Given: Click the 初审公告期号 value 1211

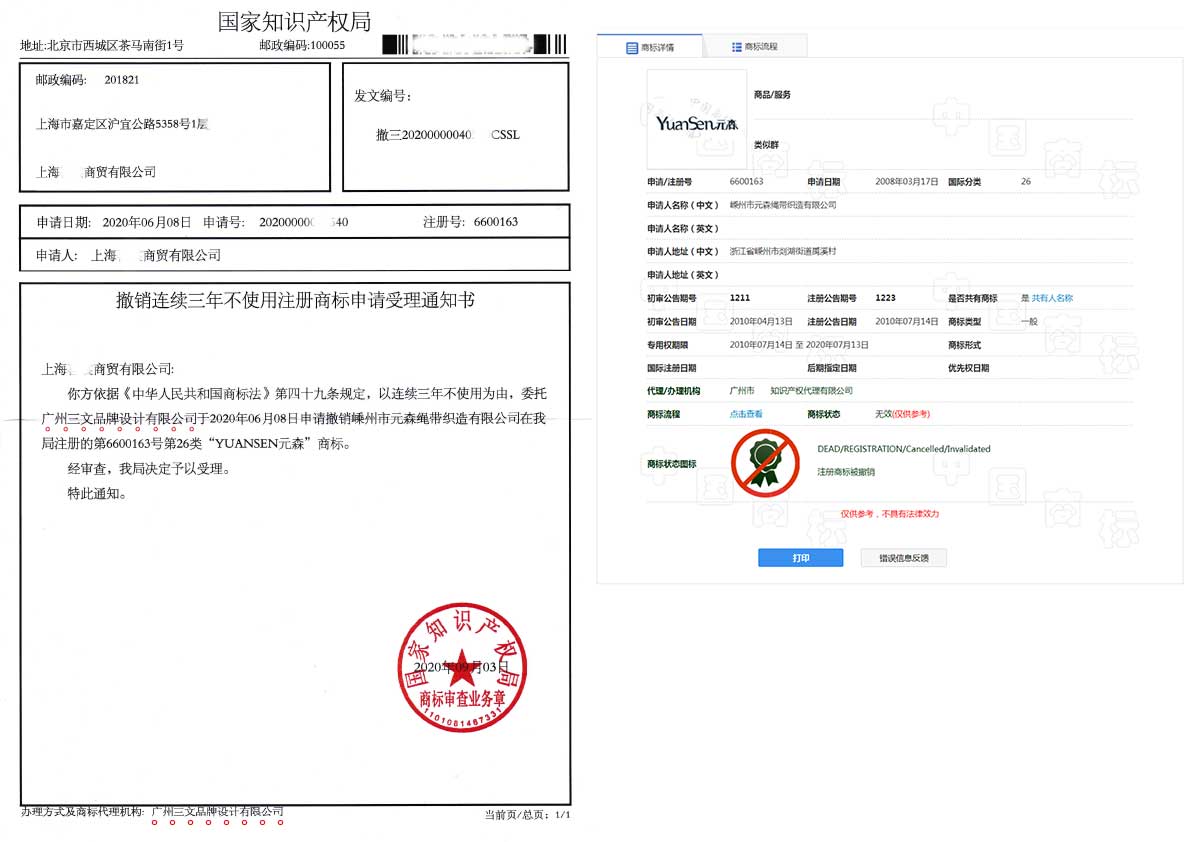Looking at the screenshot, I should tap(740, 298).
